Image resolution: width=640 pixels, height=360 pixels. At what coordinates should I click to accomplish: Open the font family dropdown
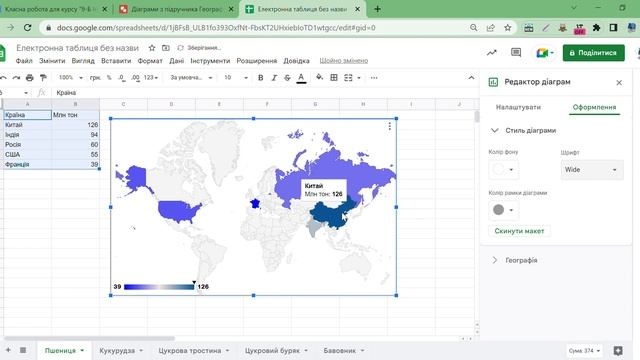point(191,78)
